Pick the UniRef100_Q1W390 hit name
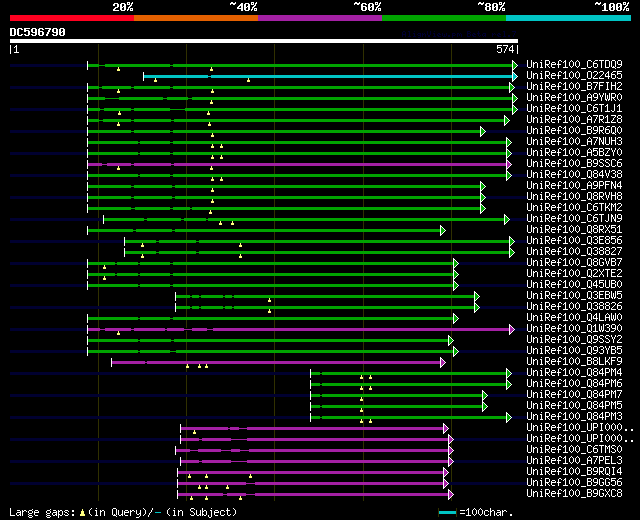 point(574,329)
